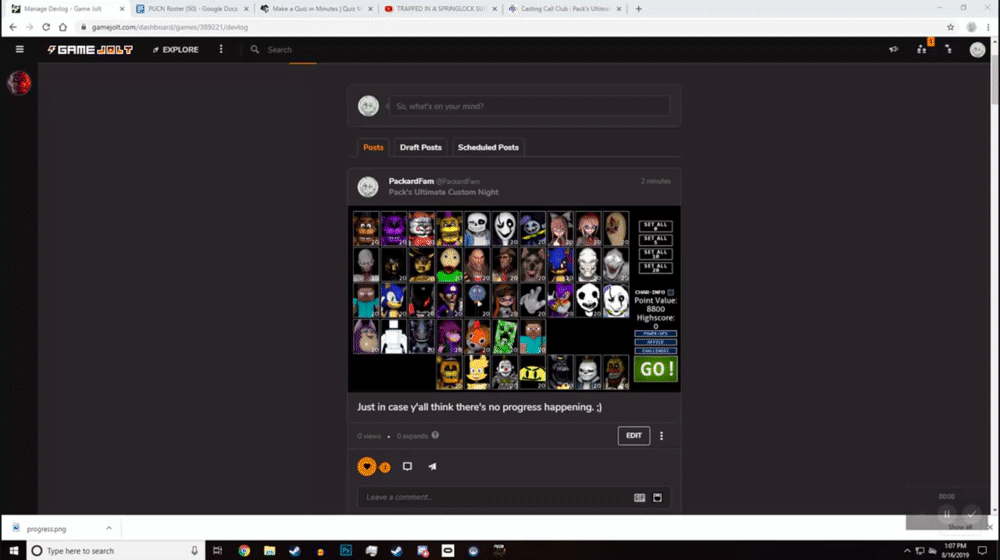The height and width of the screenshot is (560, 1000).
Task: Open Photoshop from the taskbar
Action: coord(346,550)
